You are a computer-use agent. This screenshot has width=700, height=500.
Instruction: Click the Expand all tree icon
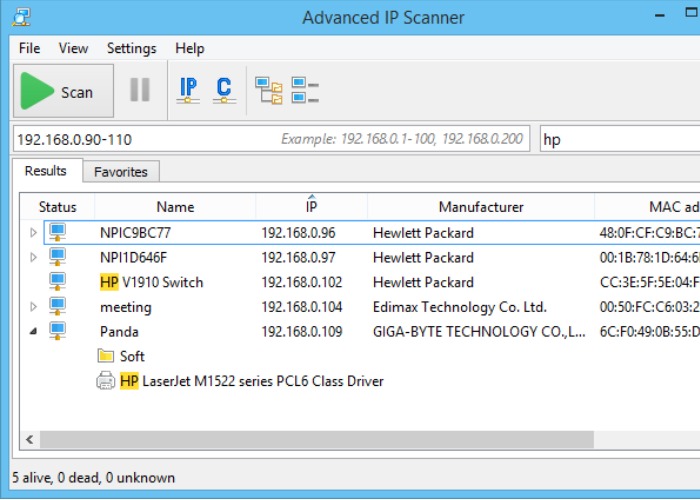tap(269, 91)
